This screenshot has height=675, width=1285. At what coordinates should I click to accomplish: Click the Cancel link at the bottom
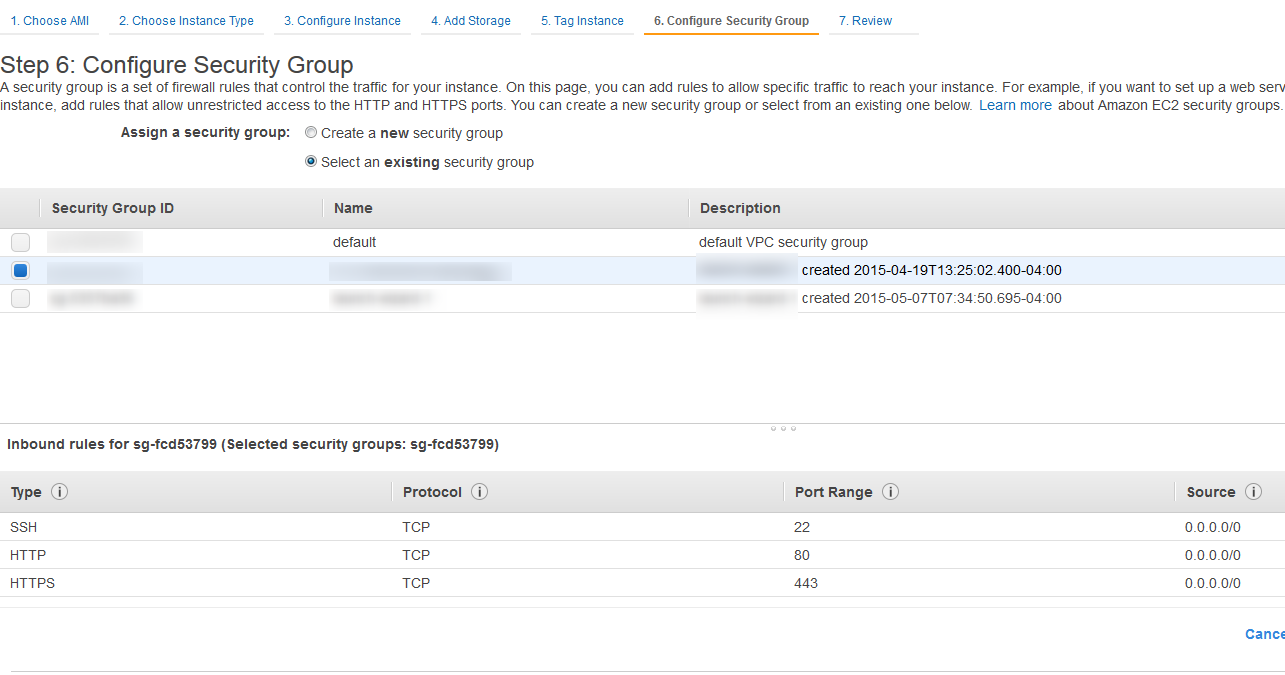(1263, 634)
